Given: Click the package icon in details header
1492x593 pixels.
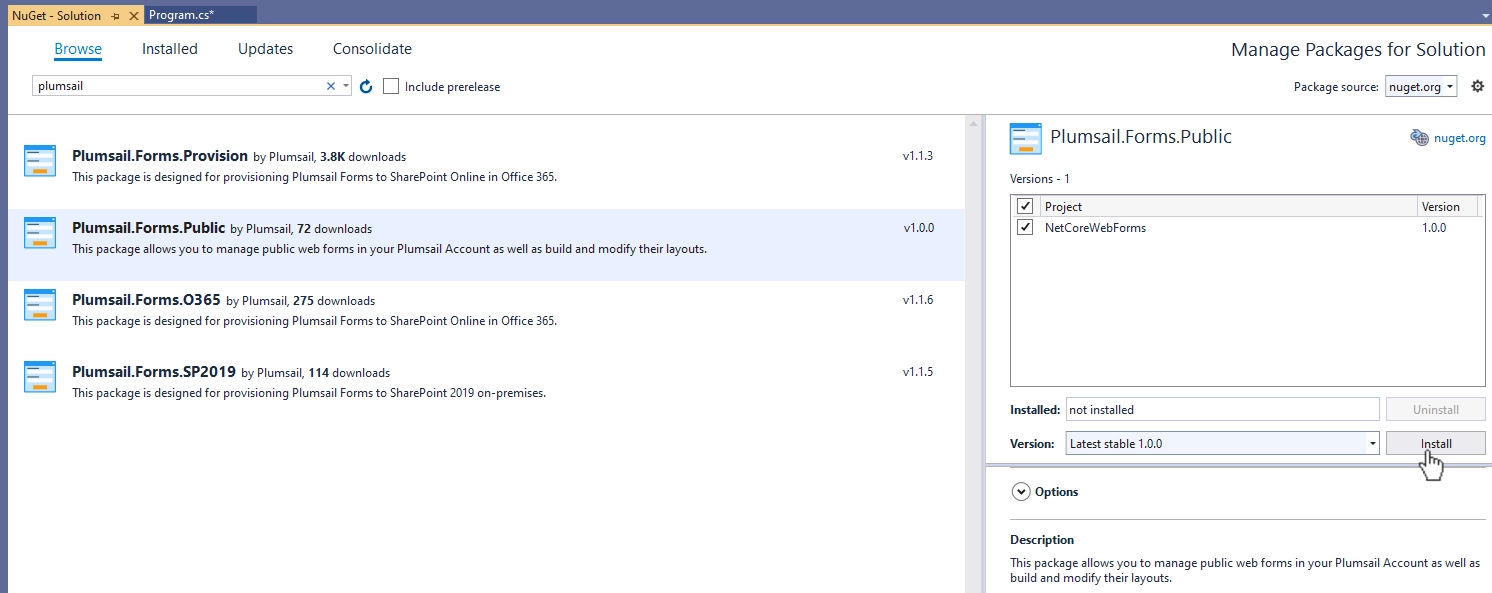Looking at the screenshot, I should [x=1026, y=138].
